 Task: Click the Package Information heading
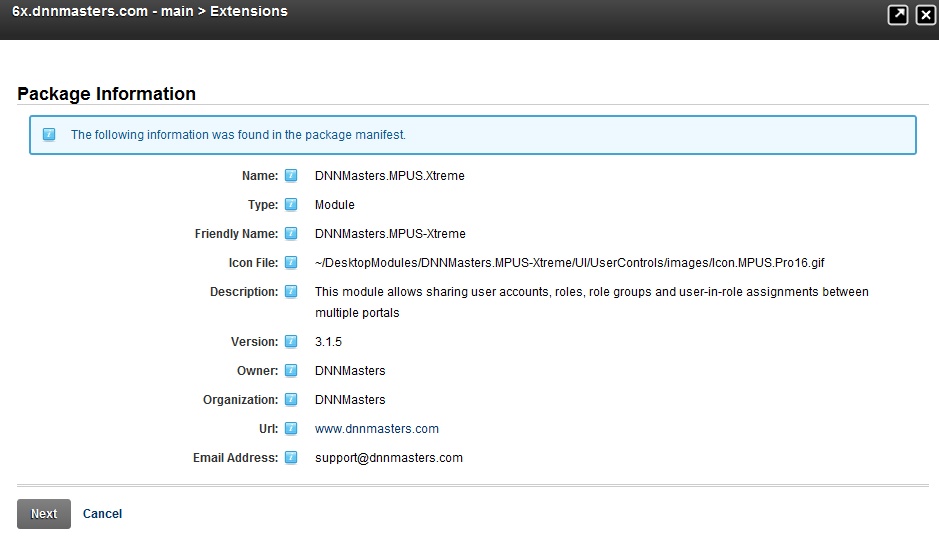point(107,93)
